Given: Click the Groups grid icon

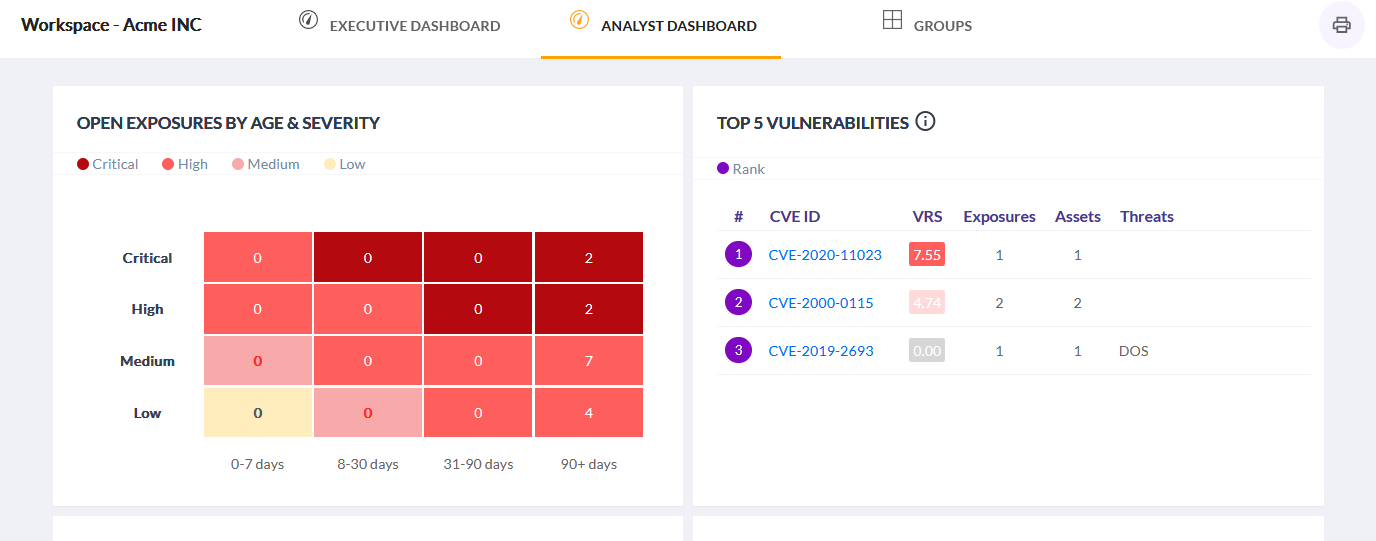Looking at the screenshot, I should point(892,20).
